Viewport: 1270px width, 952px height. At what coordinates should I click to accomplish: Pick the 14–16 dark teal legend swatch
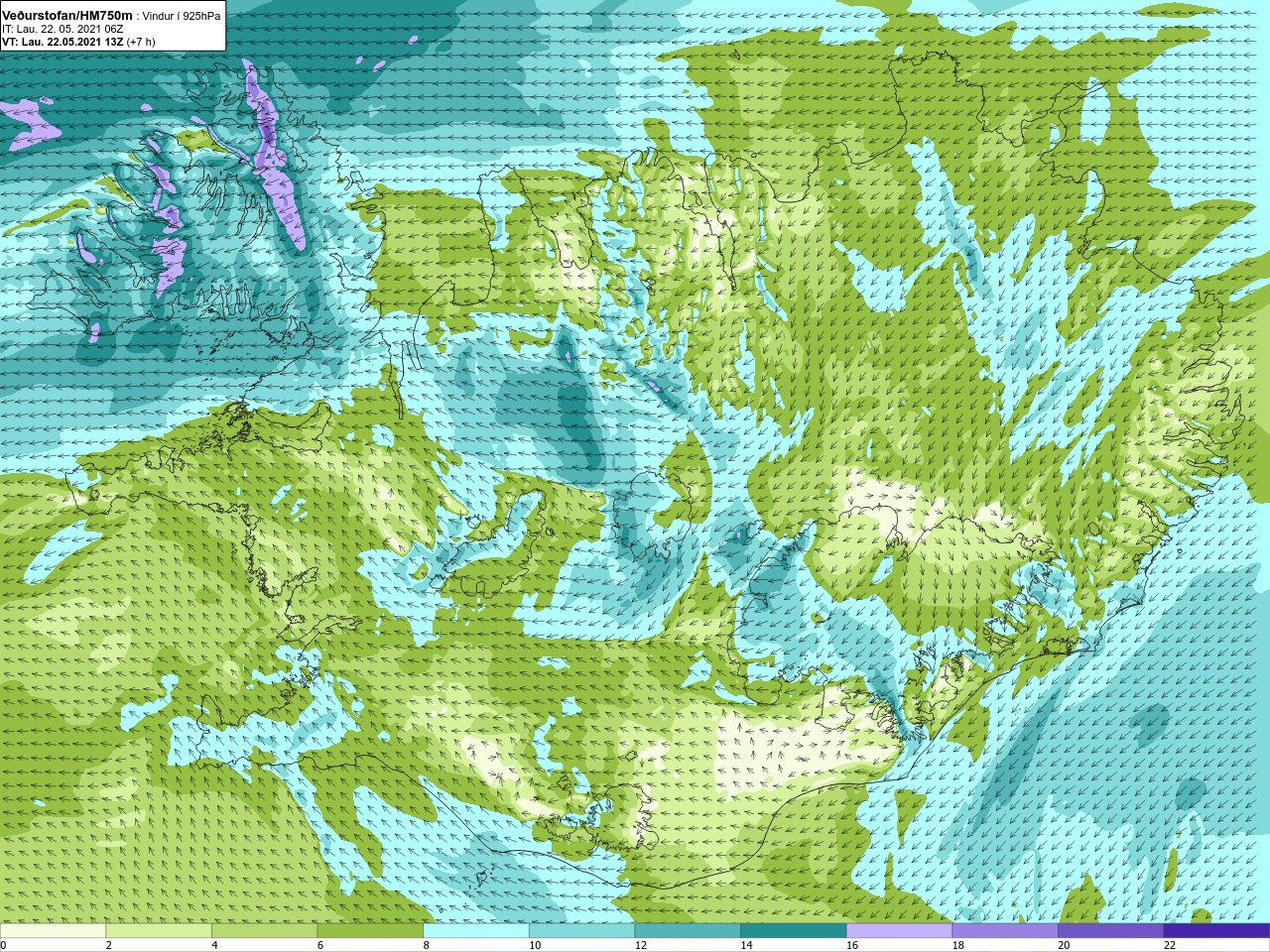pyautogui.click(x=794, y=931)
